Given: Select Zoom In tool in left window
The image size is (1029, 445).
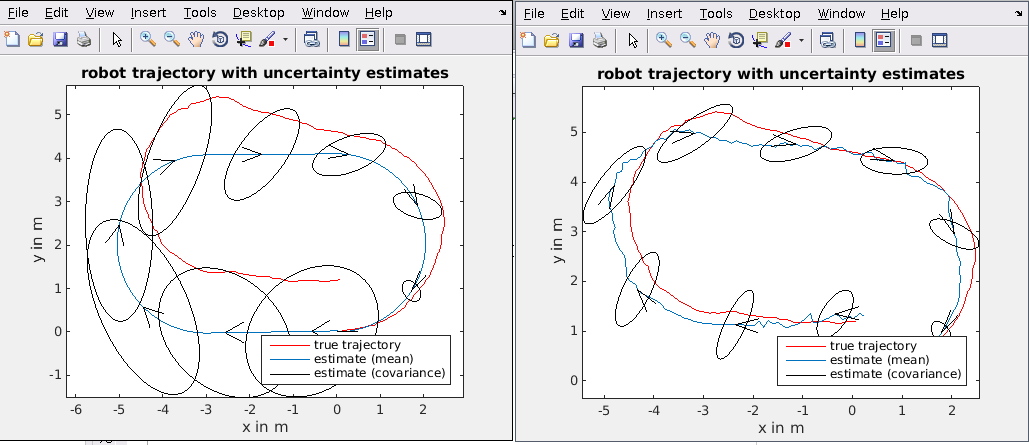Looking at the screenshot, I should click(x=148, y=40).
